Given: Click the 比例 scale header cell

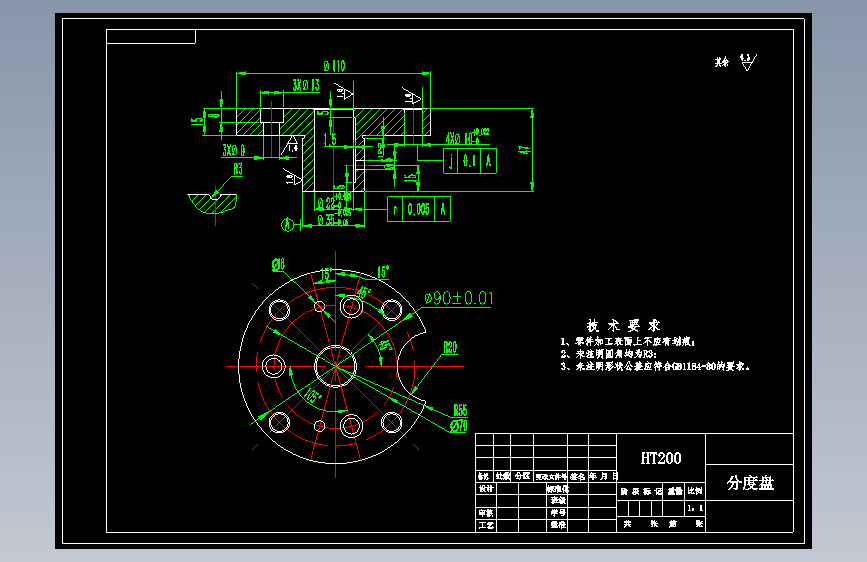Looking at the screenshot, I should 695,491.
